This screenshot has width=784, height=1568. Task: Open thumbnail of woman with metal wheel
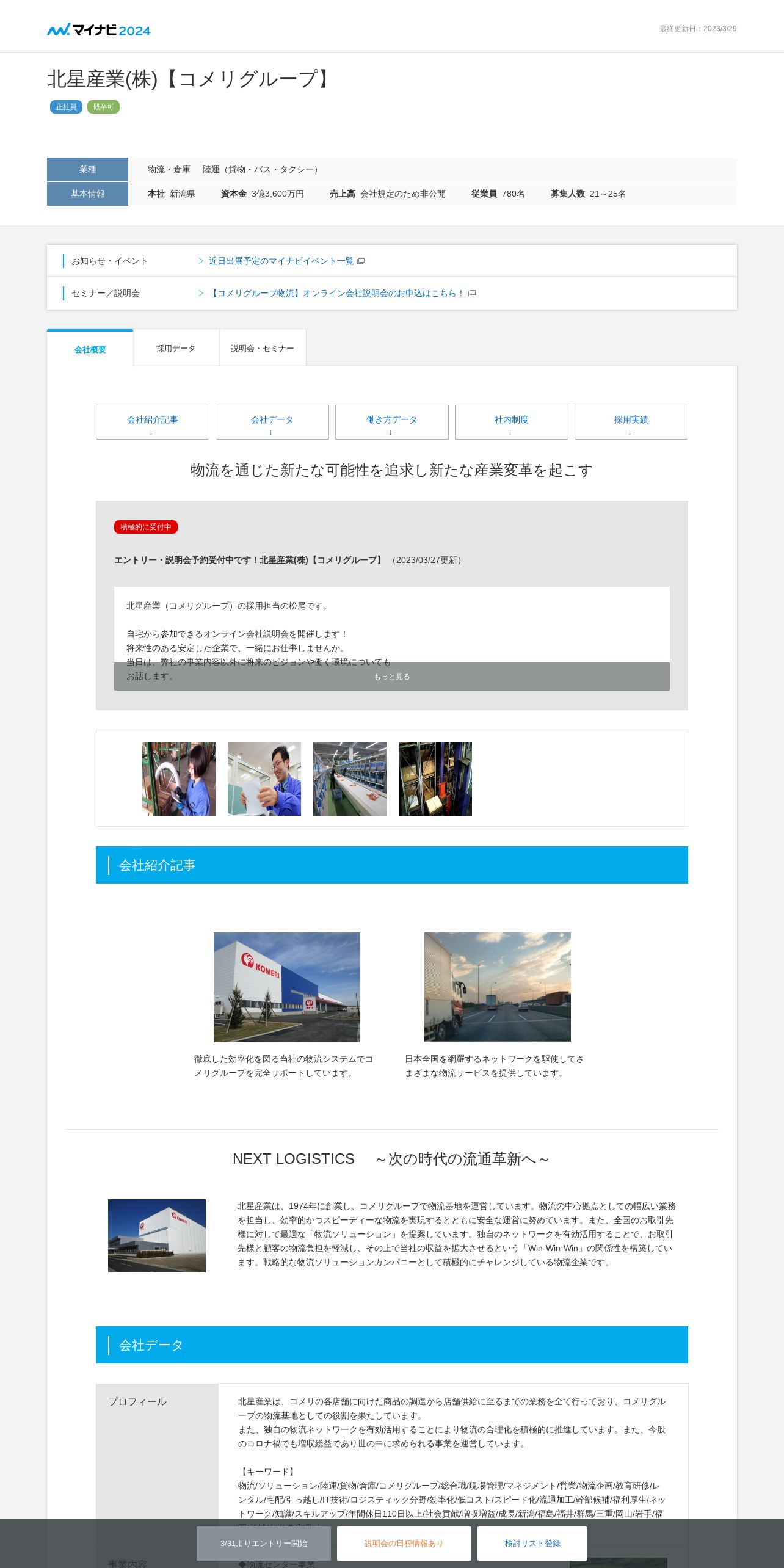(x=179, y=779)
